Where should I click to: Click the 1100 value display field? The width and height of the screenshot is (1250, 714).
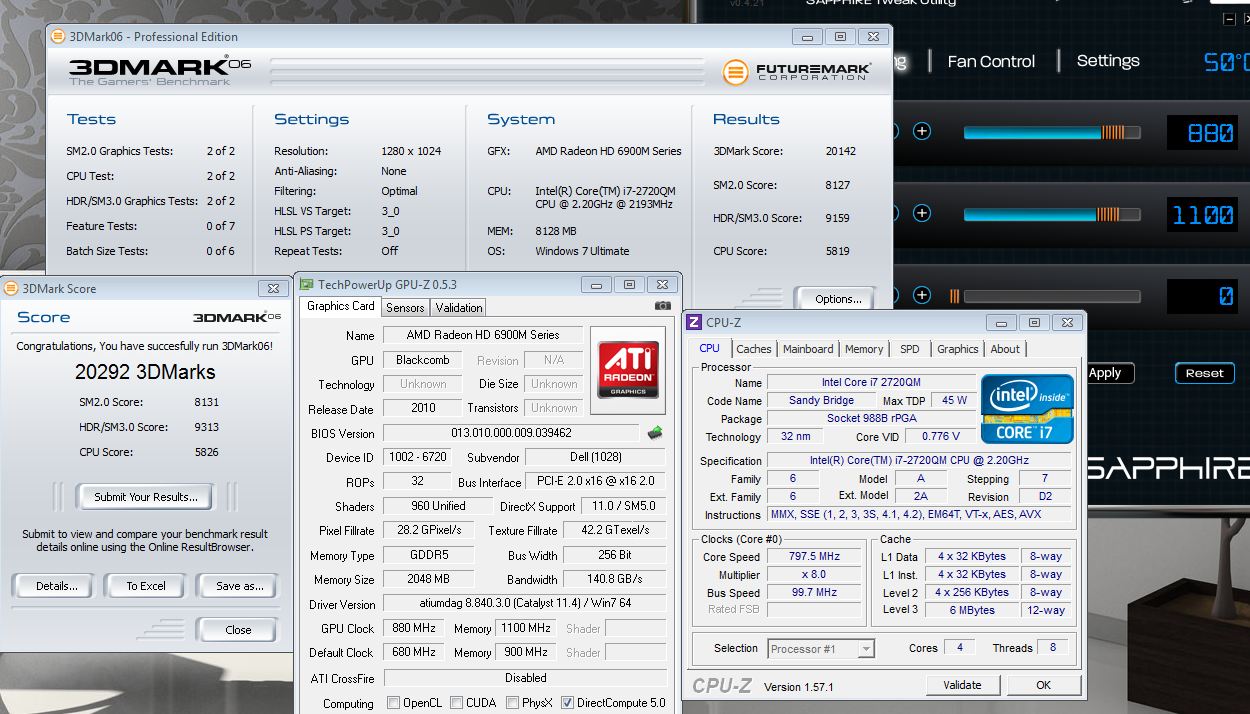click(x=1204, y=214)
